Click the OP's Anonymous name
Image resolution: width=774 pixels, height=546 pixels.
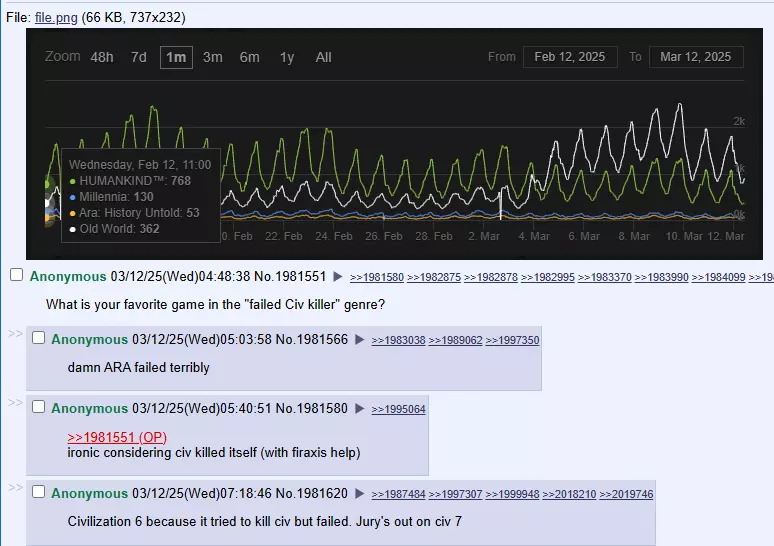68,276
